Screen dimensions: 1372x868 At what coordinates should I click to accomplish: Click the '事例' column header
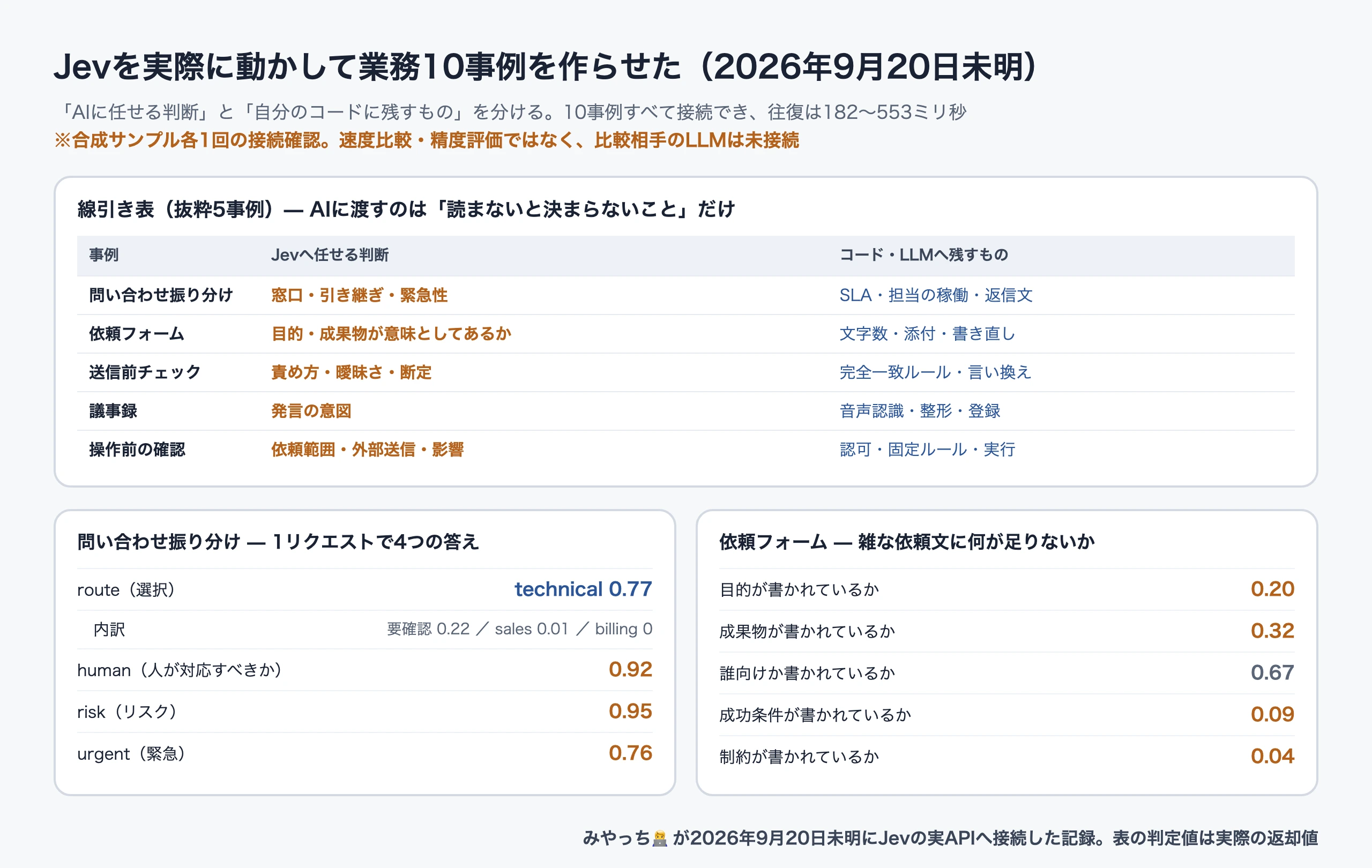coord(103,255)
